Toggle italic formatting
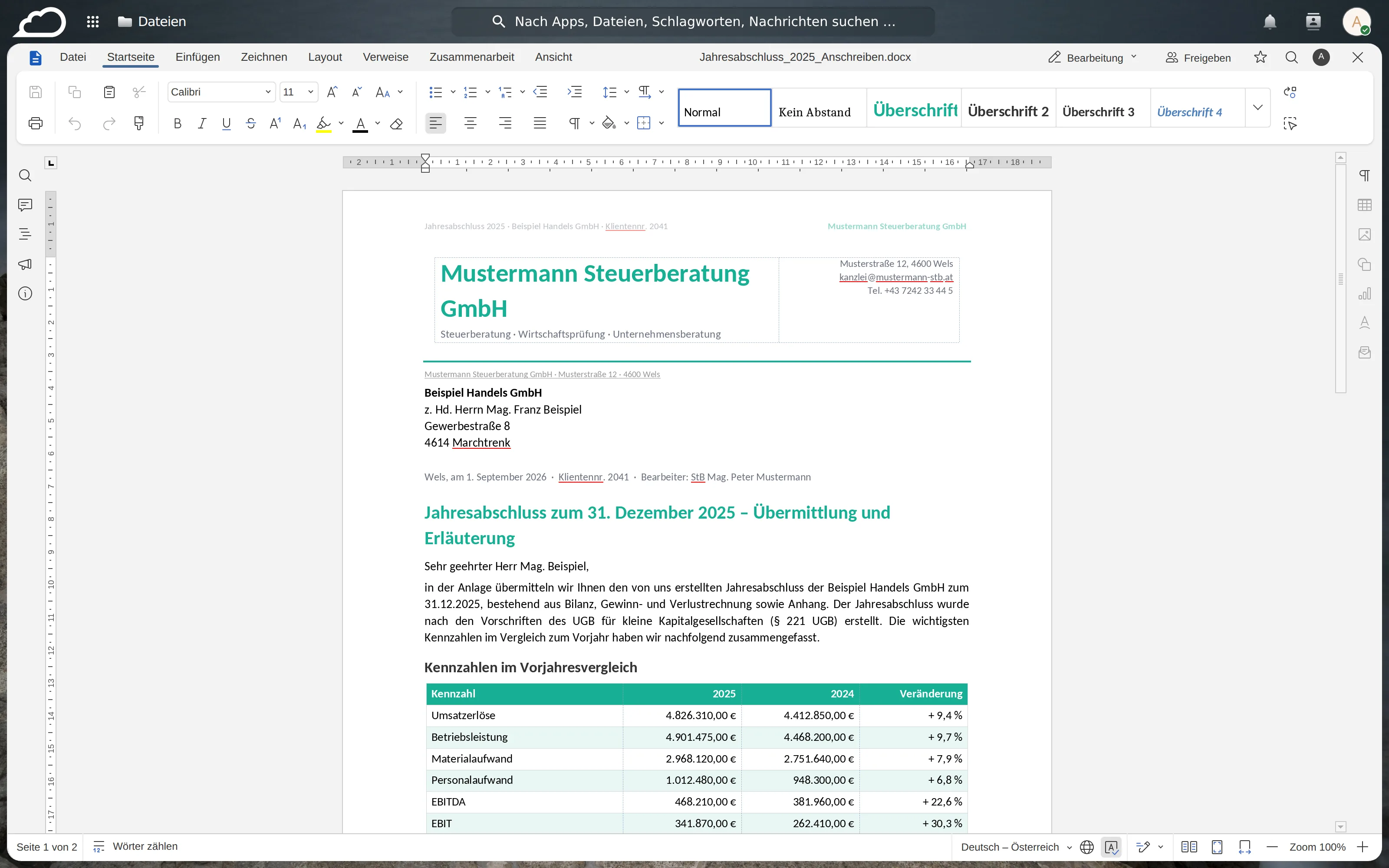The width and height of the screenshot is (1389, 868). 201,123
